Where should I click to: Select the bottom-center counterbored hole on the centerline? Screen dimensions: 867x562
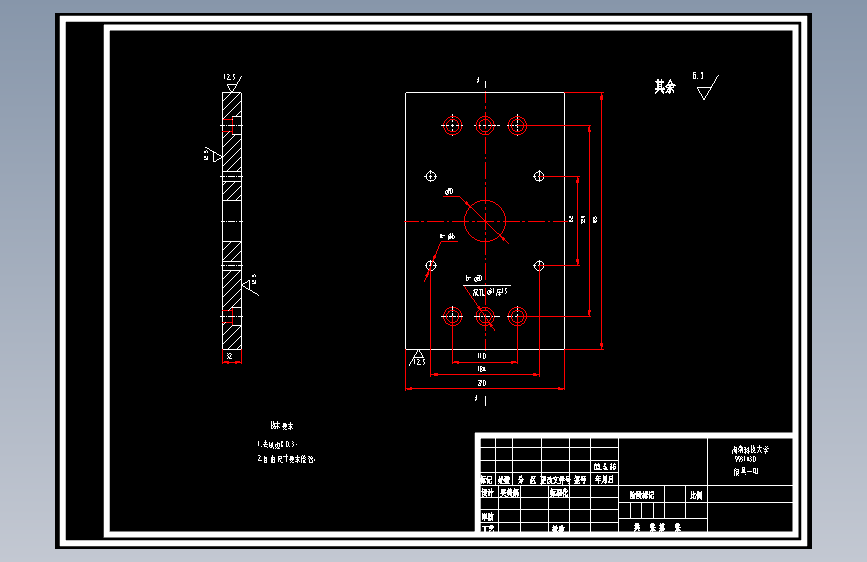[485, 316]
